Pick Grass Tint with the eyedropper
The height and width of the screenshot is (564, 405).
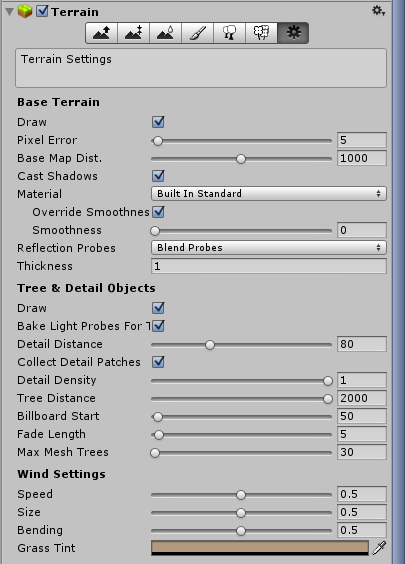(x=379, y=548)
